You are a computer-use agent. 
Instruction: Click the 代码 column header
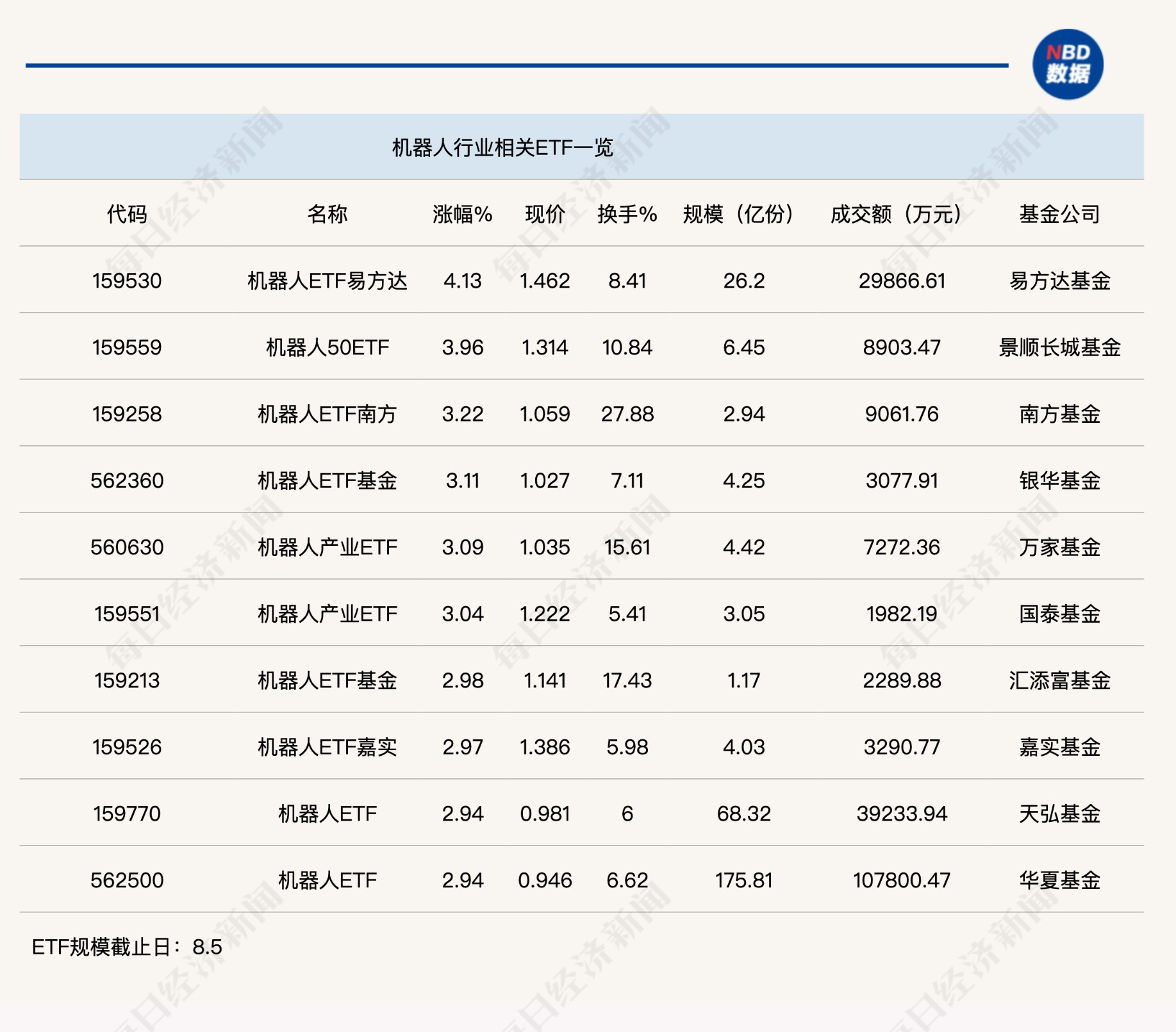[x=127, y=214]
